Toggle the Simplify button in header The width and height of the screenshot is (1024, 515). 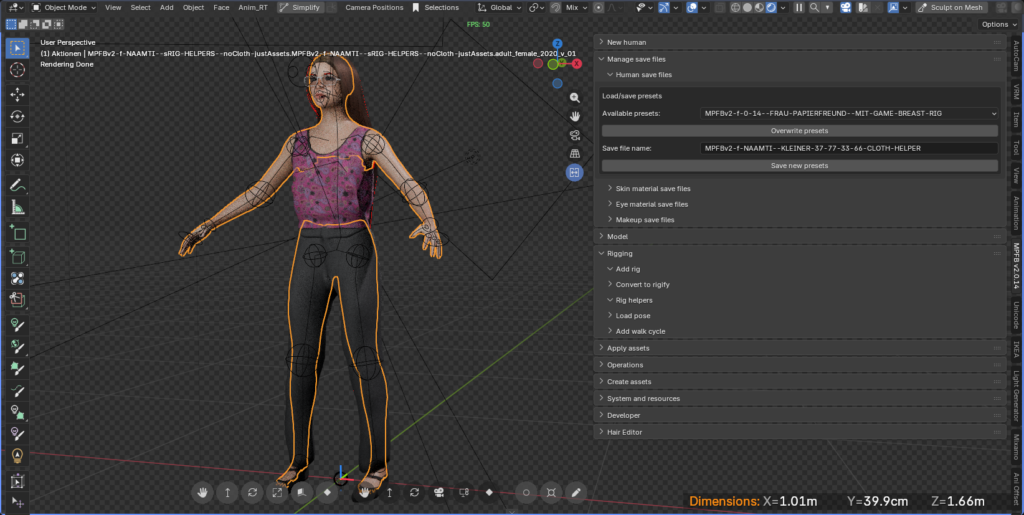click(x=301, y=7)
